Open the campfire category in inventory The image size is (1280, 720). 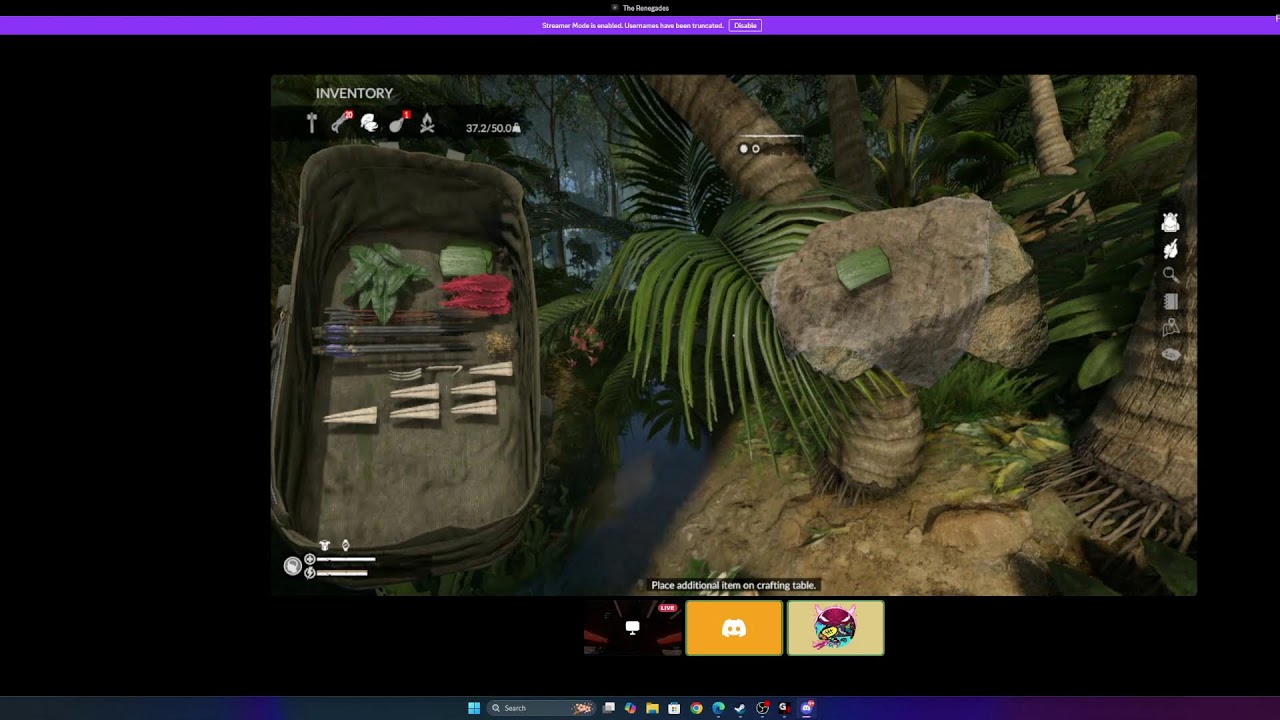[427, 123]
